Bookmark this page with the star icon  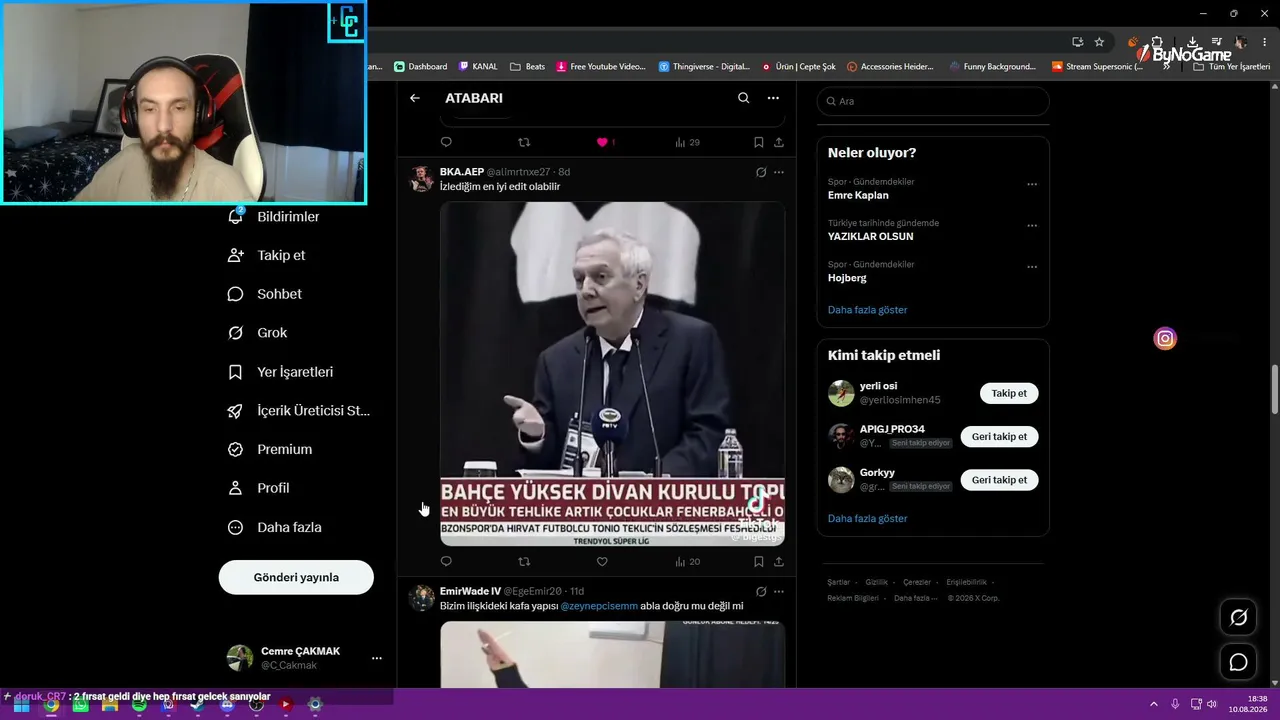[1099, 42]
